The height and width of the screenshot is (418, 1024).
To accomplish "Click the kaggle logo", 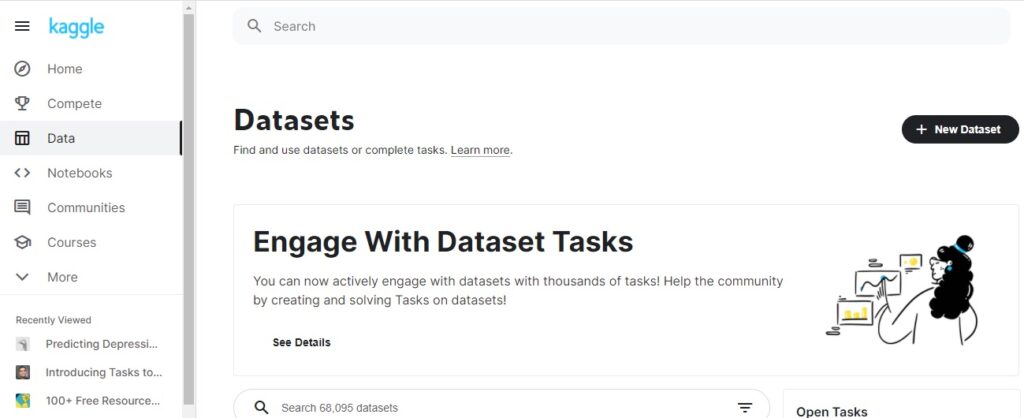I will pos(76,27).
